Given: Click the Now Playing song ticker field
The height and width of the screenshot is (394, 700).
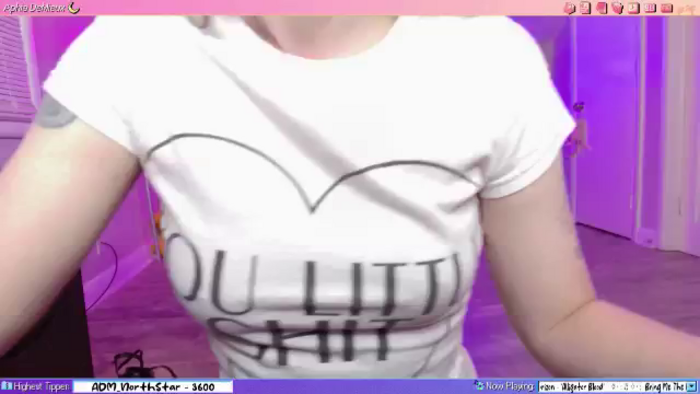Looking at the screenshot, I should click(x=612, y=386).
